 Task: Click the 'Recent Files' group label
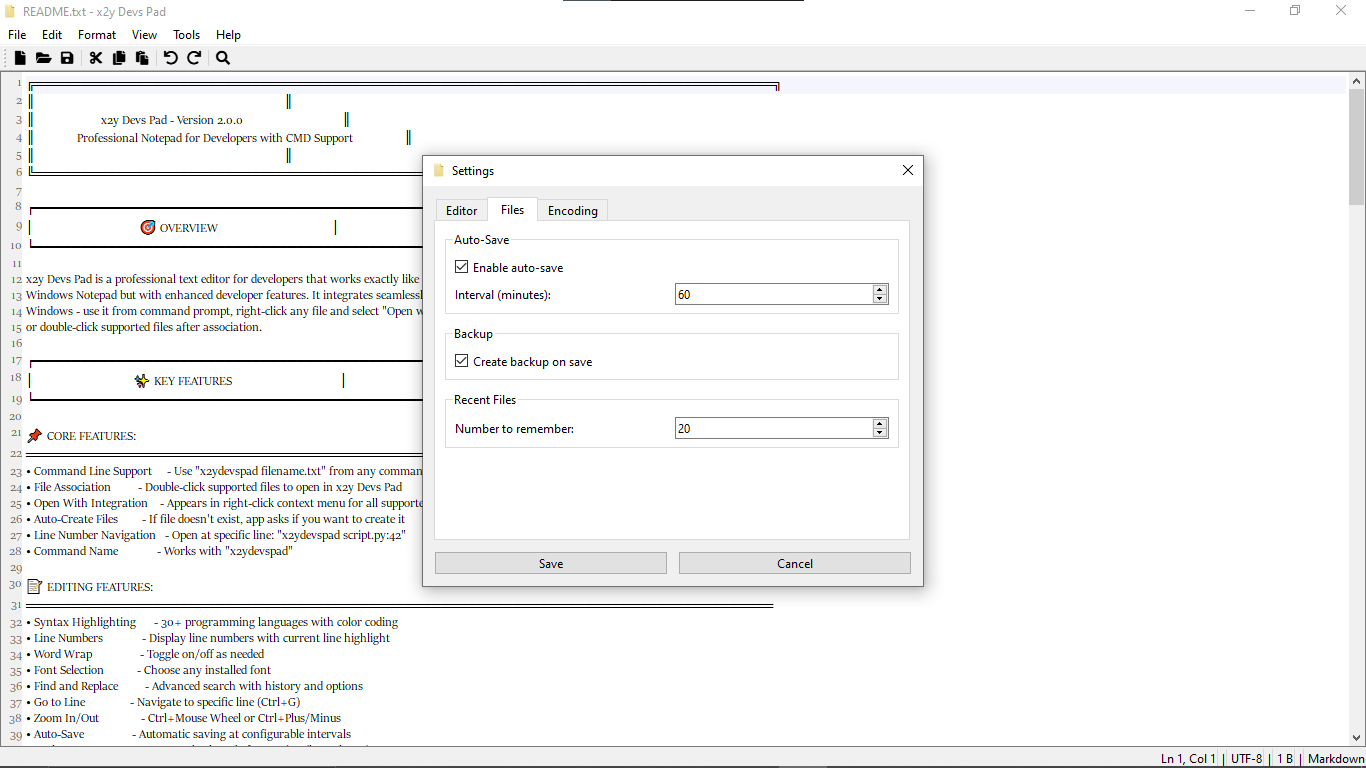[x=485, y=400]
